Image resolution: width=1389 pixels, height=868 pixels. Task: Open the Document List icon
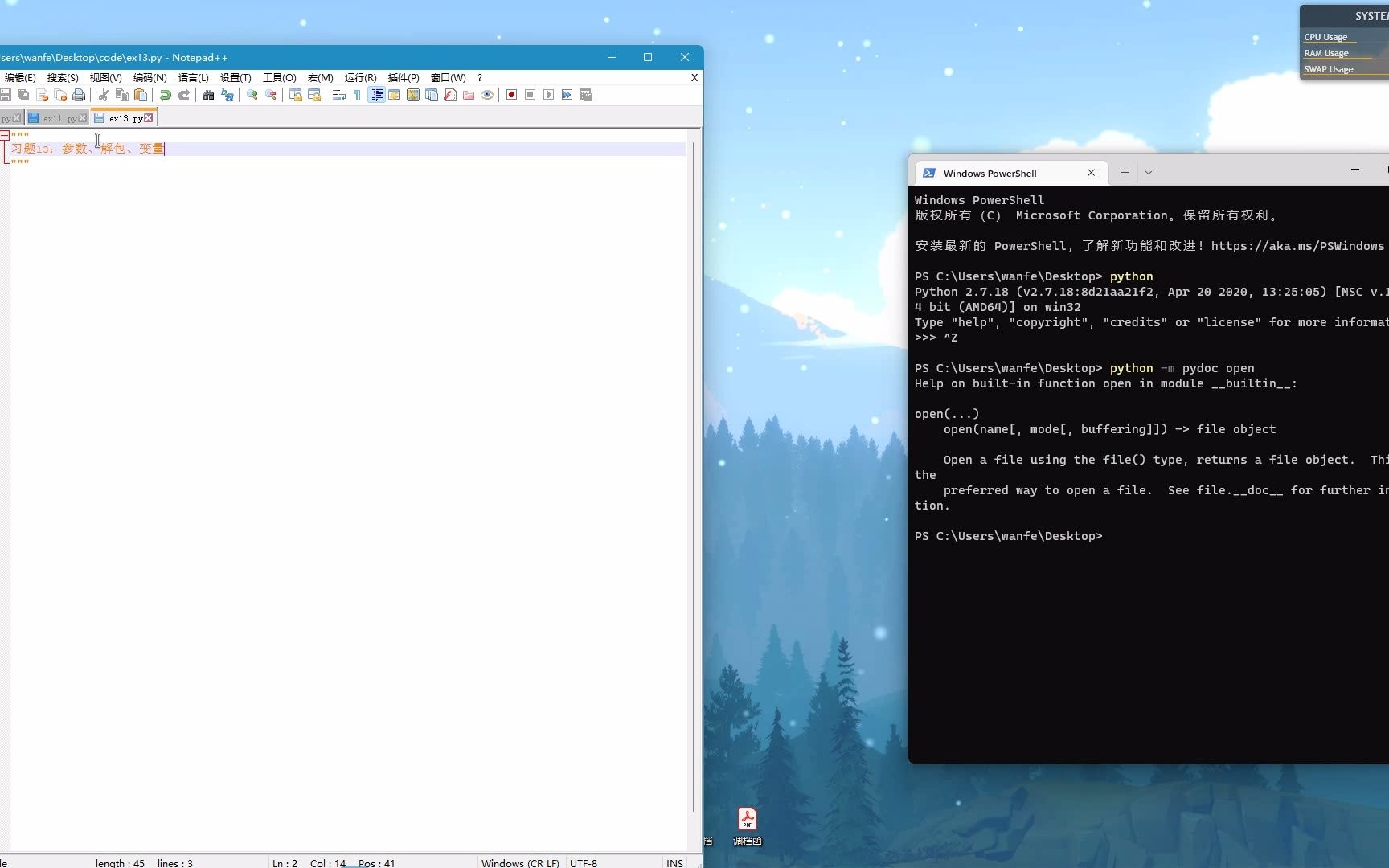(432, 95)
